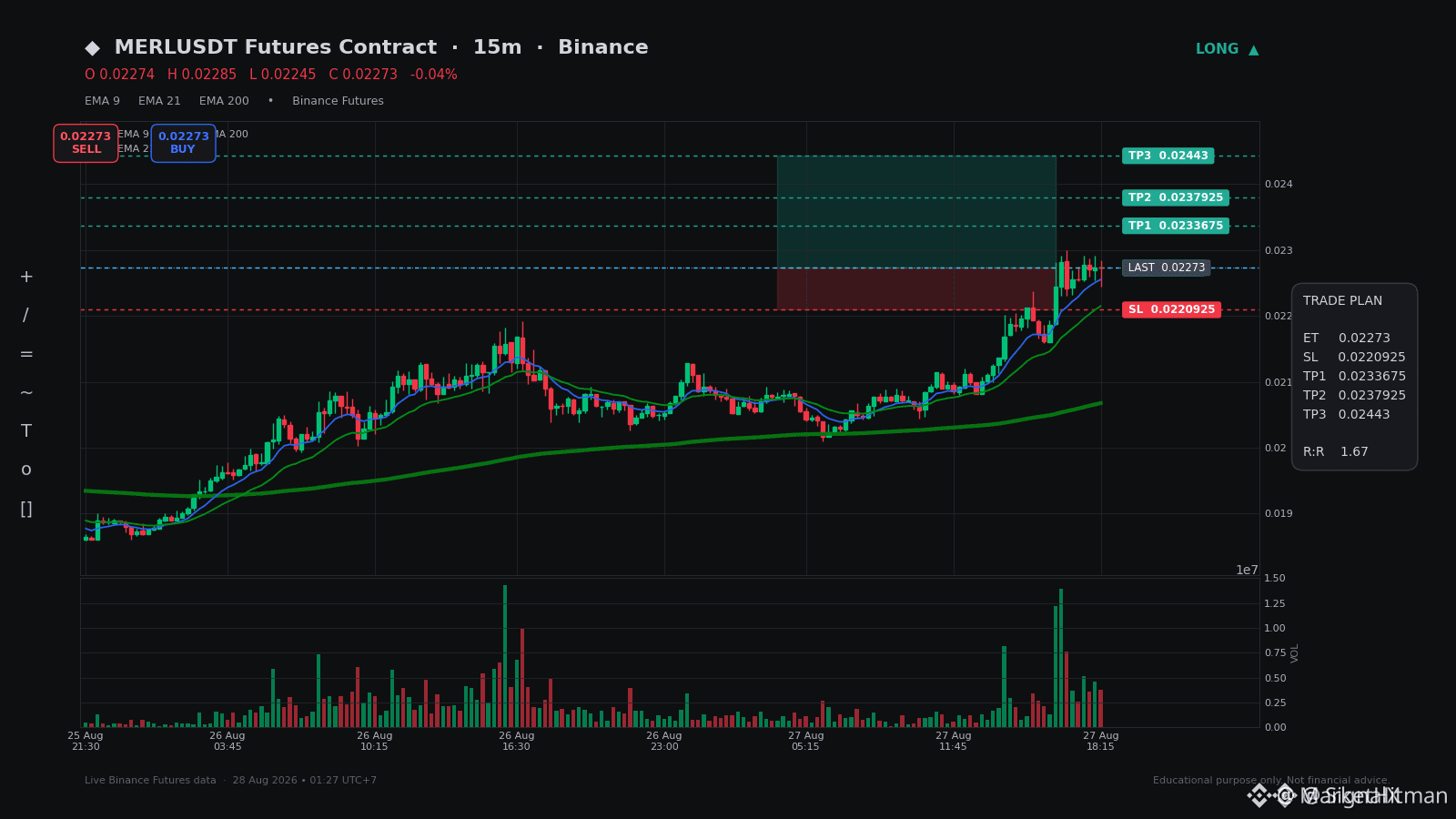Click the EMA 200 label below OHLC values

tap(224, 101)
